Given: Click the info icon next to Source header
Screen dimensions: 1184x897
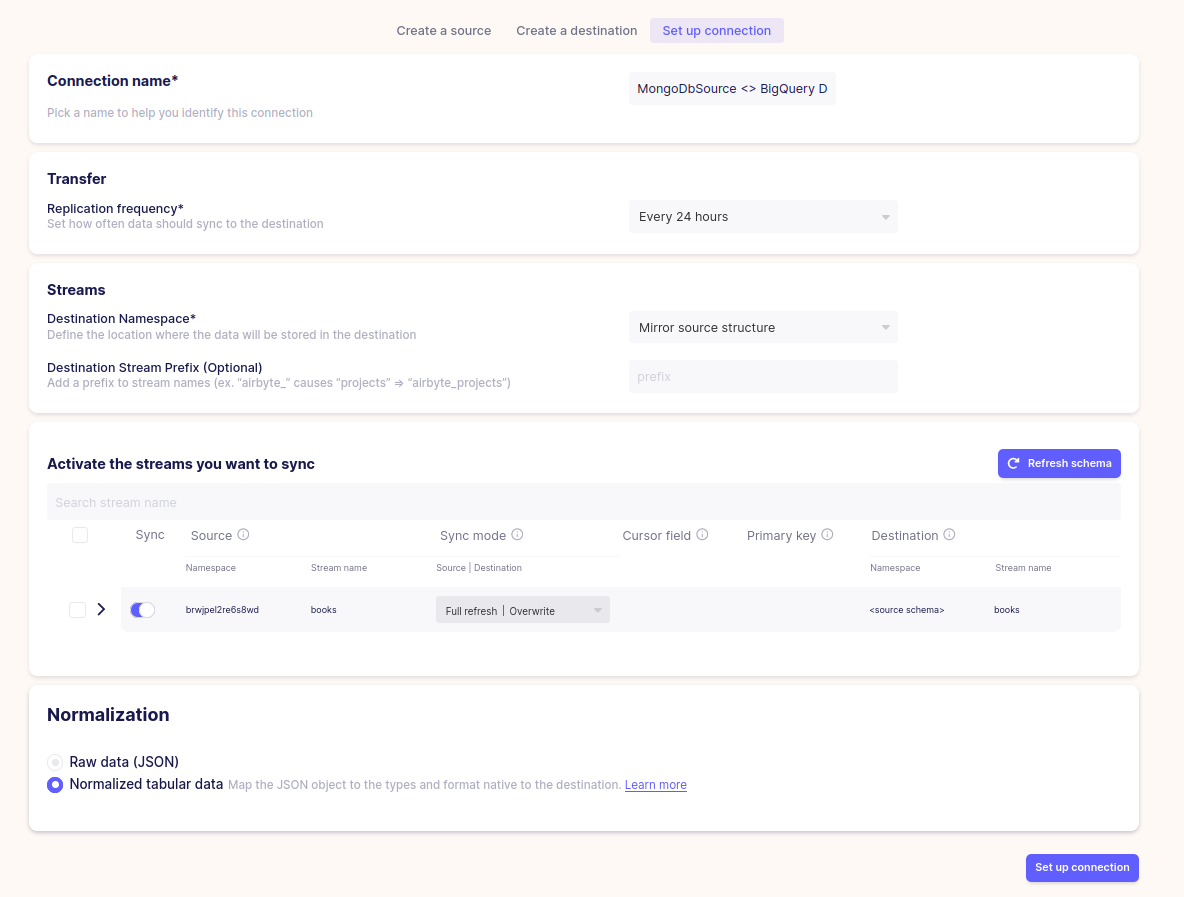Looking at the screenshot, I should (x=245, y=534).
